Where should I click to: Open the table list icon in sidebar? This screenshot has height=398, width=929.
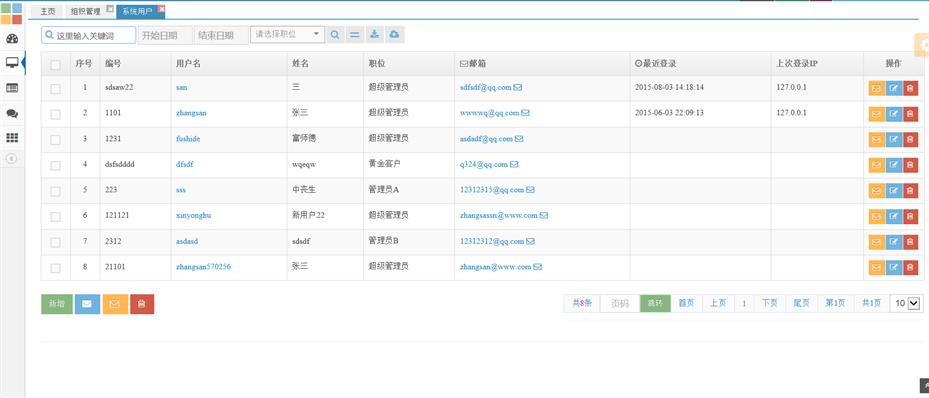tap(12, 88)
